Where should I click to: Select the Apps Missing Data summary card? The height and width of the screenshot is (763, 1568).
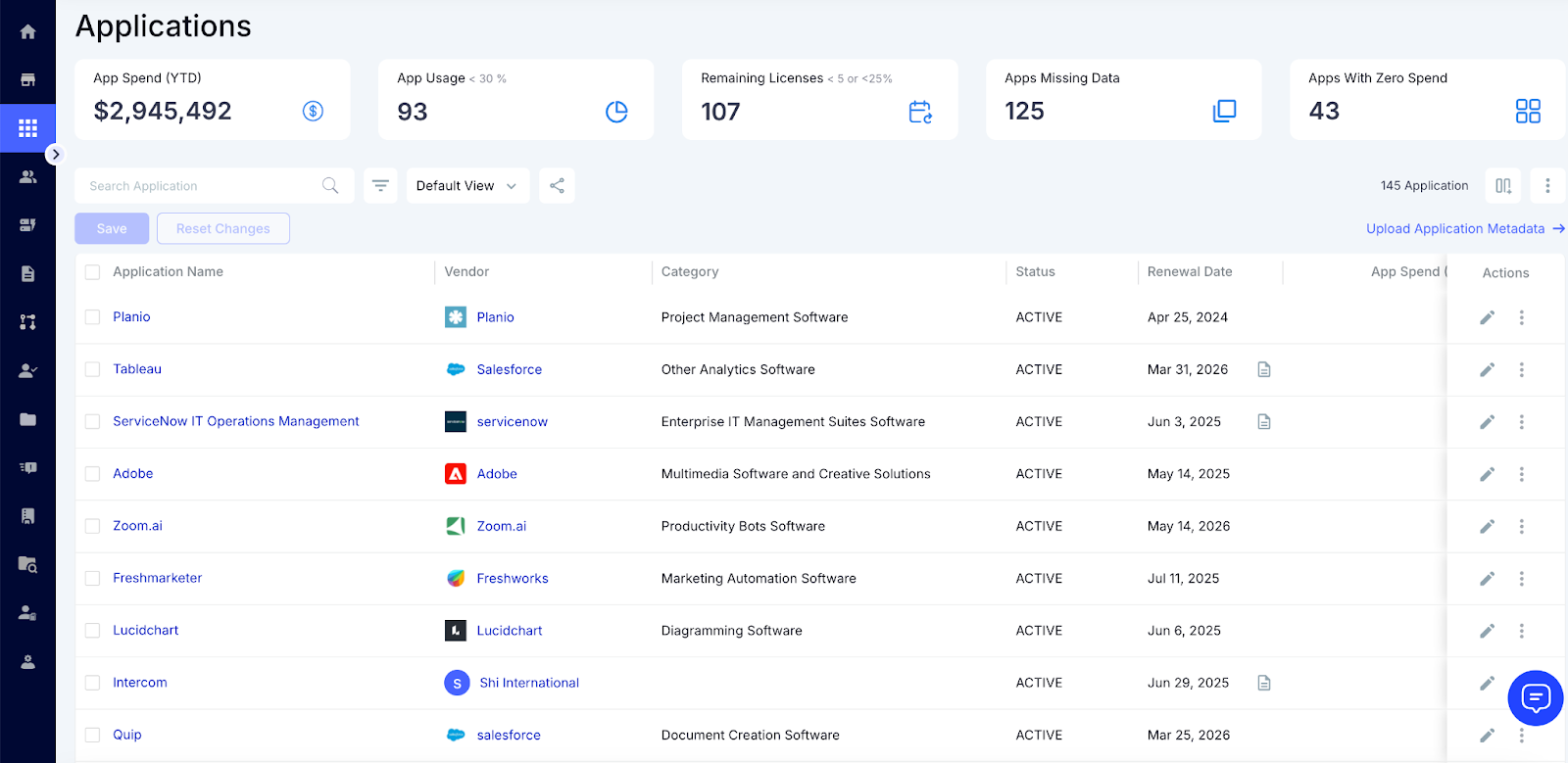point(1124,99)
